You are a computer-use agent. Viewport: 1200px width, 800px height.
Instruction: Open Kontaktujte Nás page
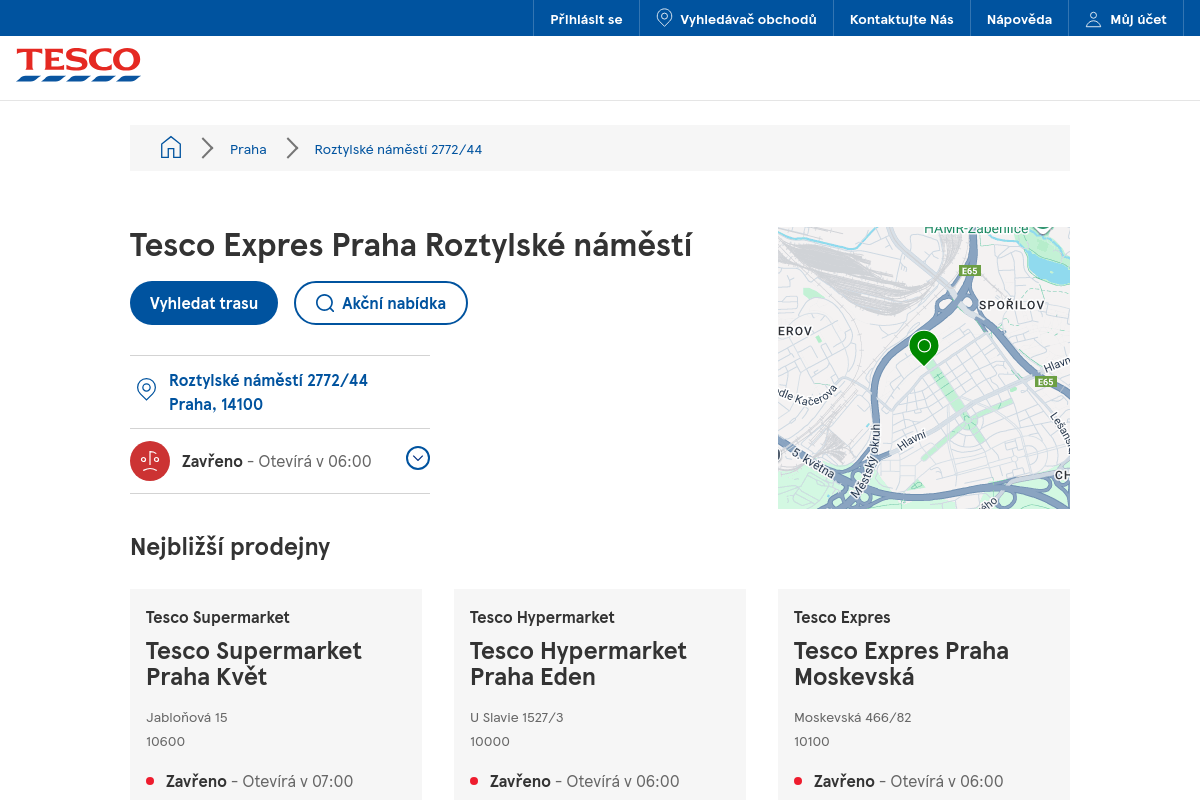pyautogui.click(x=902, y=19)
